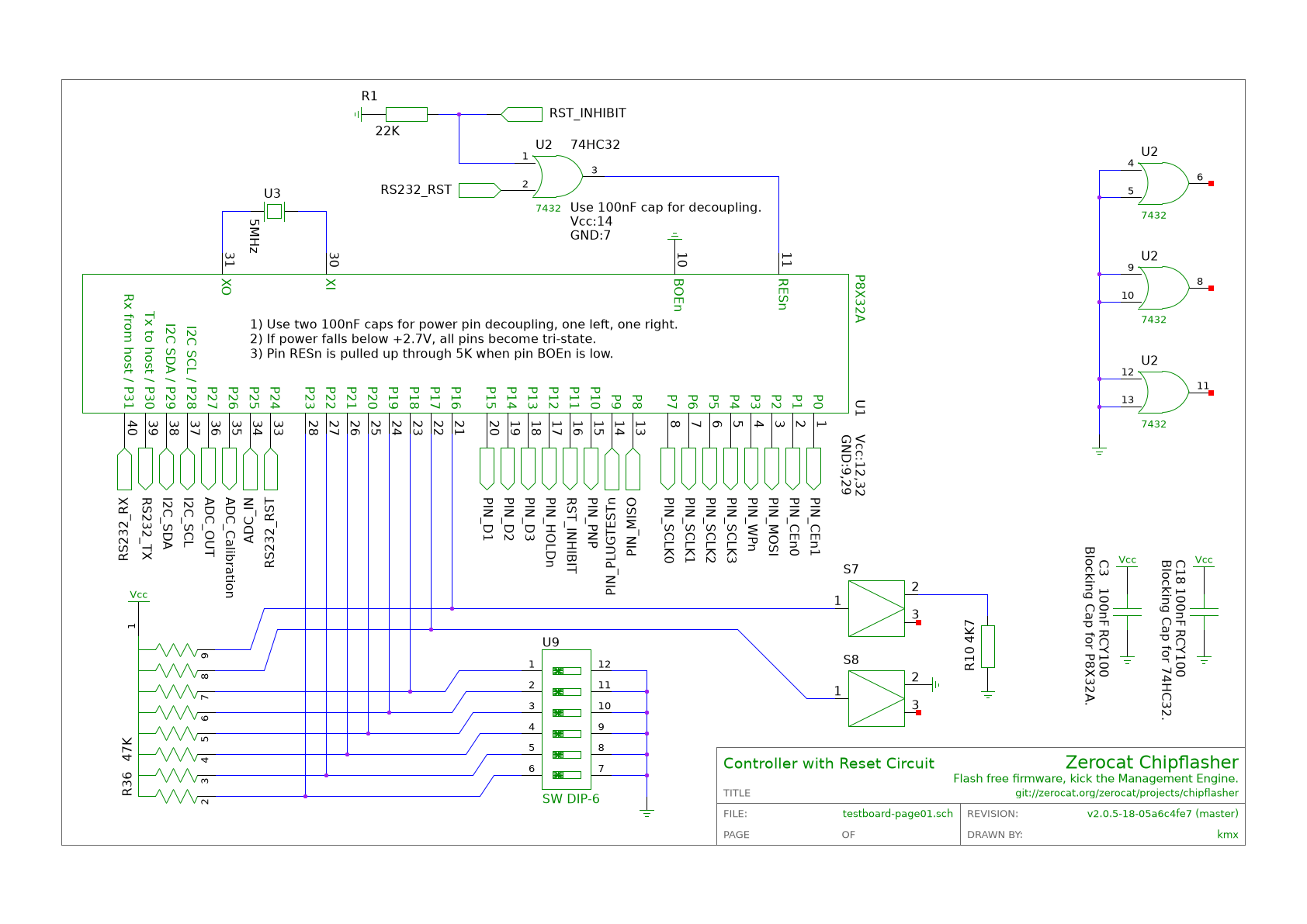Click the 'XO' pin name at pin 31
Image resolution: width=1307 pixels, height=924 pixels.
(x=227, y=287)
